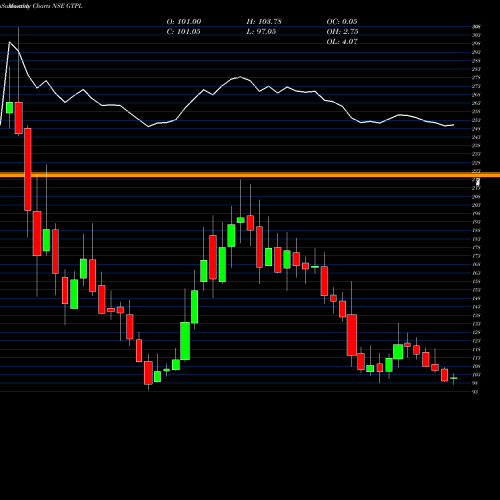Select the open value 'O: 101.00'
The height and width of the screenshot is (500, 500).
pyautogui.click(x=184, y=22)
